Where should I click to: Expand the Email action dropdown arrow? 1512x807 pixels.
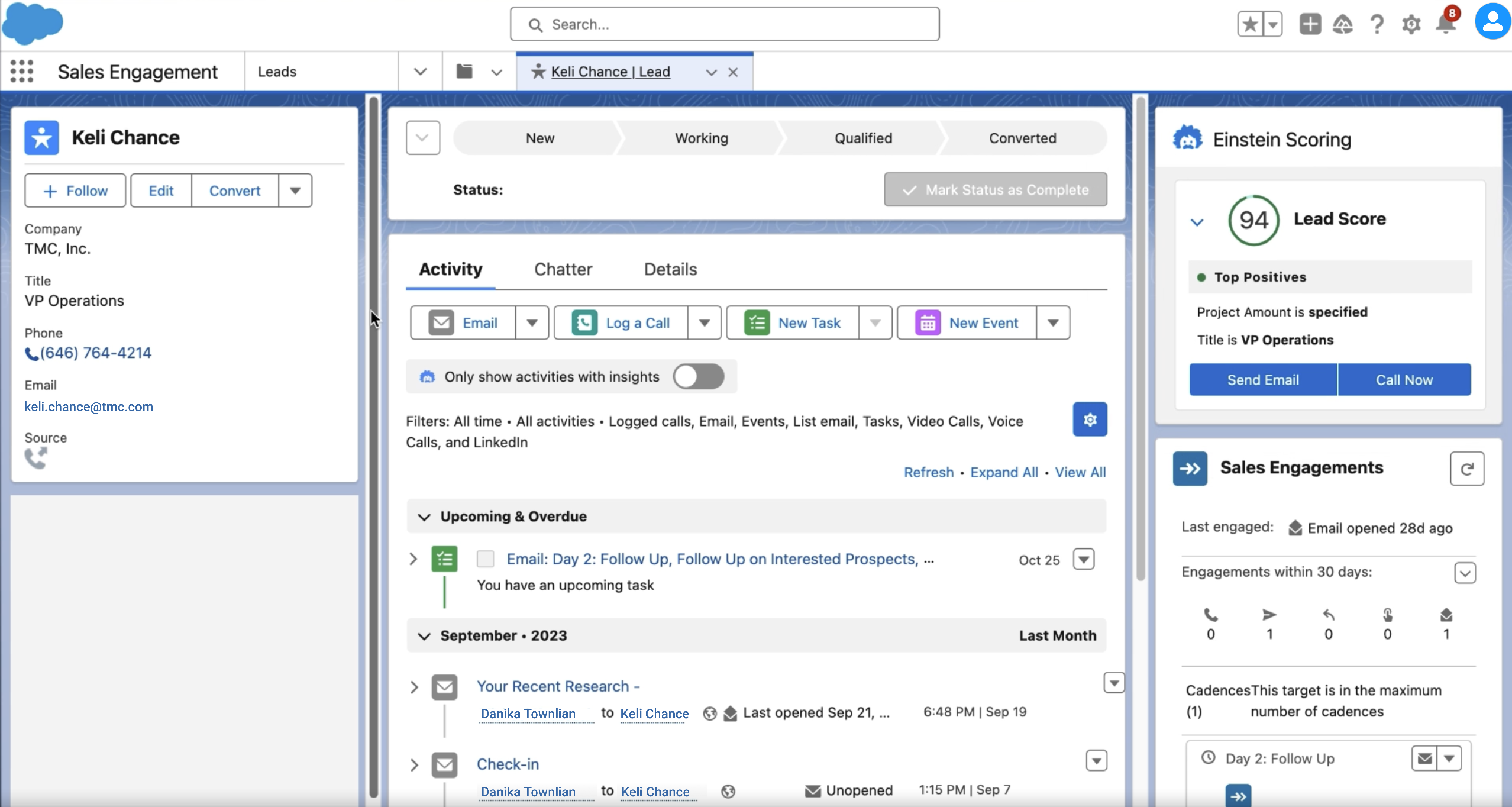532,323
